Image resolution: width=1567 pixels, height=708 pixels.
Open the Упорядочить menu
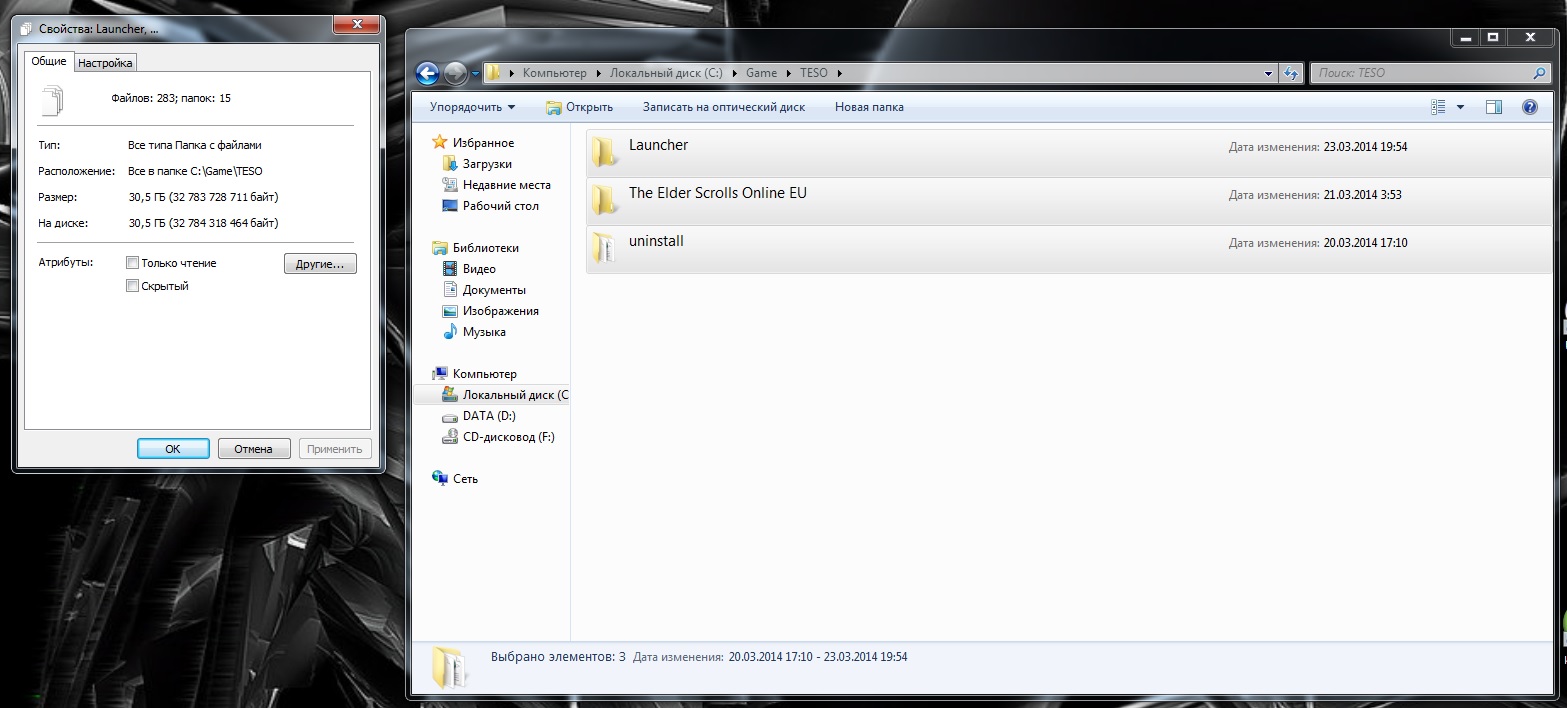point(472,107)
